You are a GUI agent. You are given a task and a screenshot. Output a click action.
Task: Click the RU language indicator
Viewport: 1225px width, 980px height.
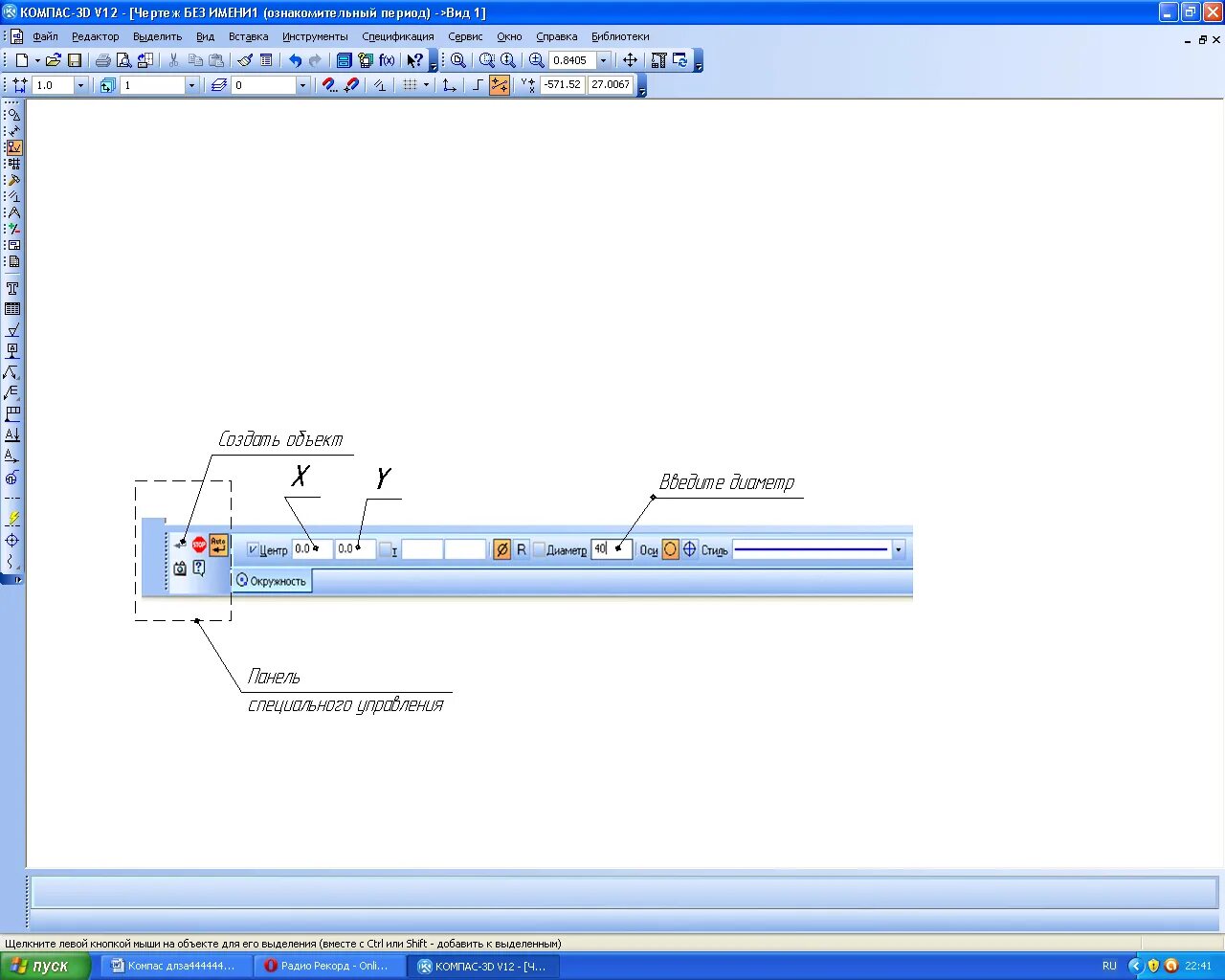[1109, 966]
